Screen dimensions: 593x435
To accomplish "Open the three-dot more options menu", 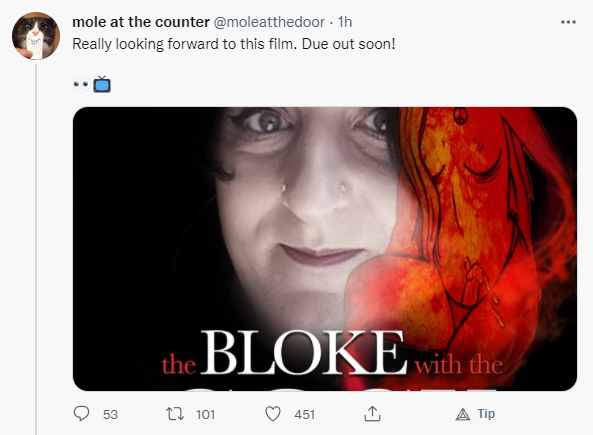I will pyautogui.click(x=568, y=22).
